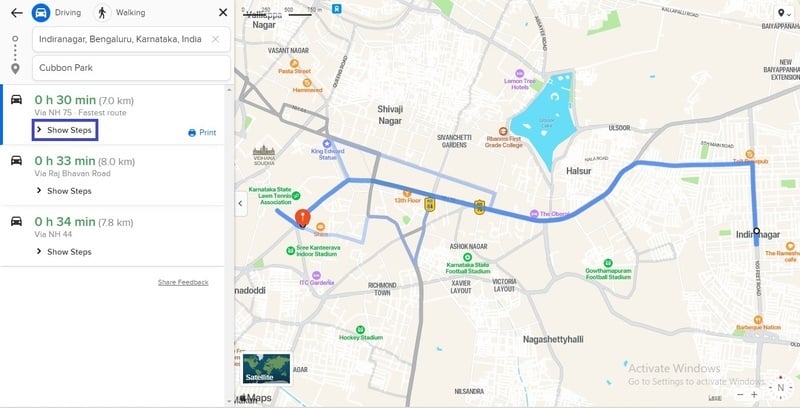The width and height of the screenshot is (800, 408).
Task: Open the Legal link on map
Action: click(715, 398)
